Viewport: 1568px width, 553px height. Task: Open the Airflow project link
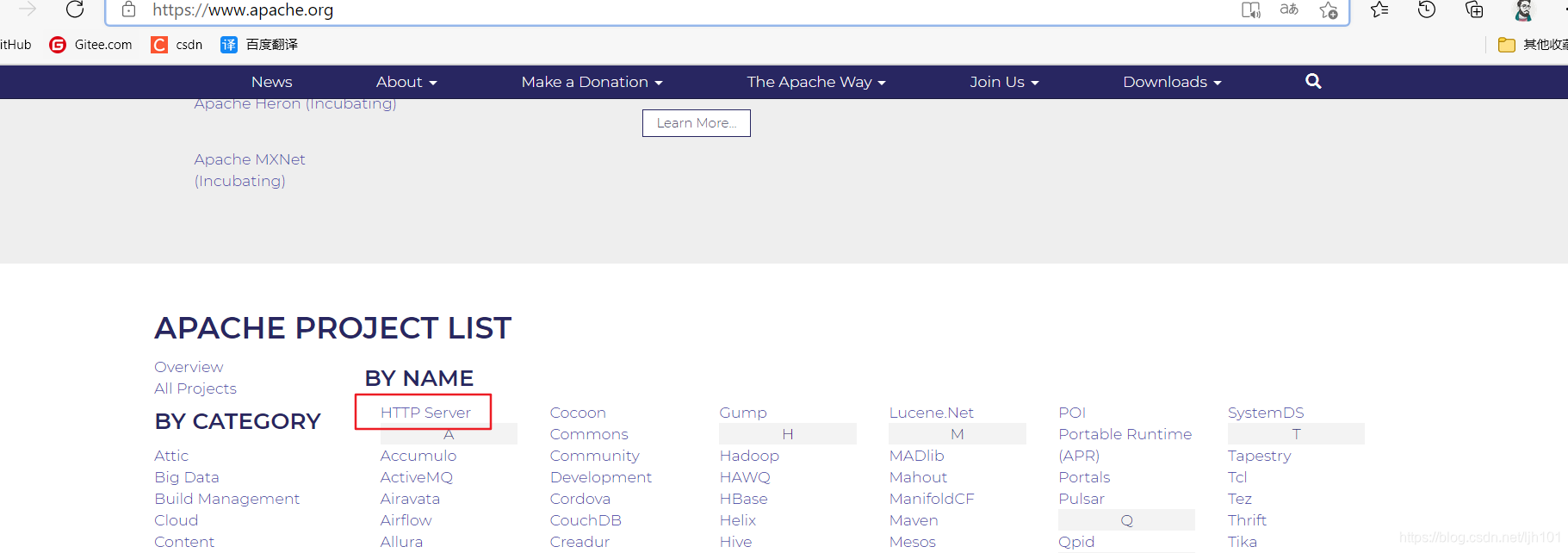[406, 520]
